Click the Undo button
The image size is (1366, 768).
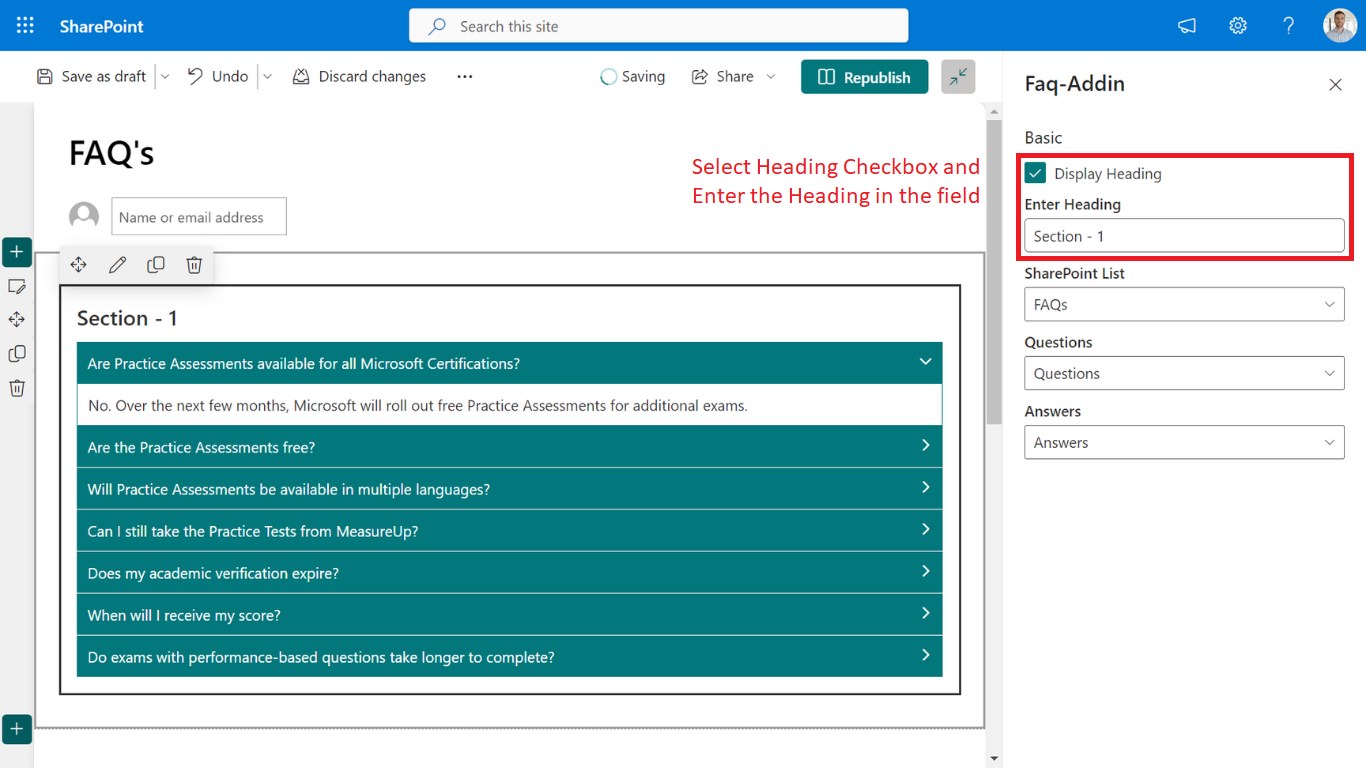tap(218, 77)
